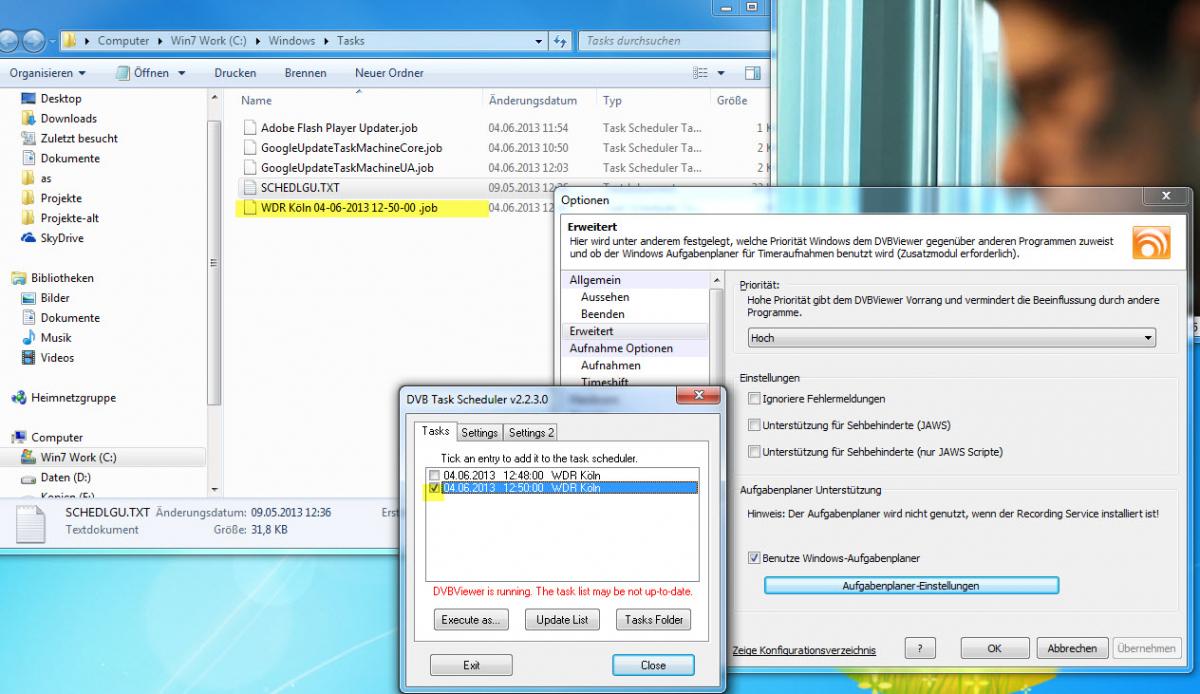Select the Zuletzt besucht icon in sidebar
This screenshot has width=1200, height=694.
(x=28, y=138)
